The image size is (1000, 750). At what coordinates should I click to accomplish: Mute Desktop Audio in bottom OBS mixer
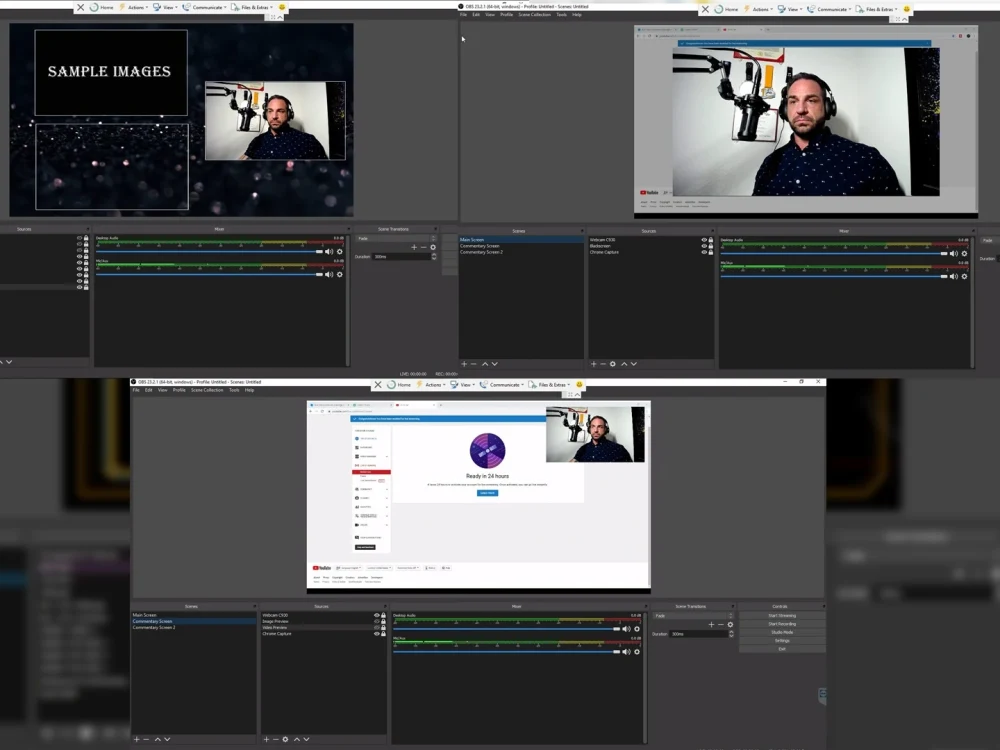(626, 629)
